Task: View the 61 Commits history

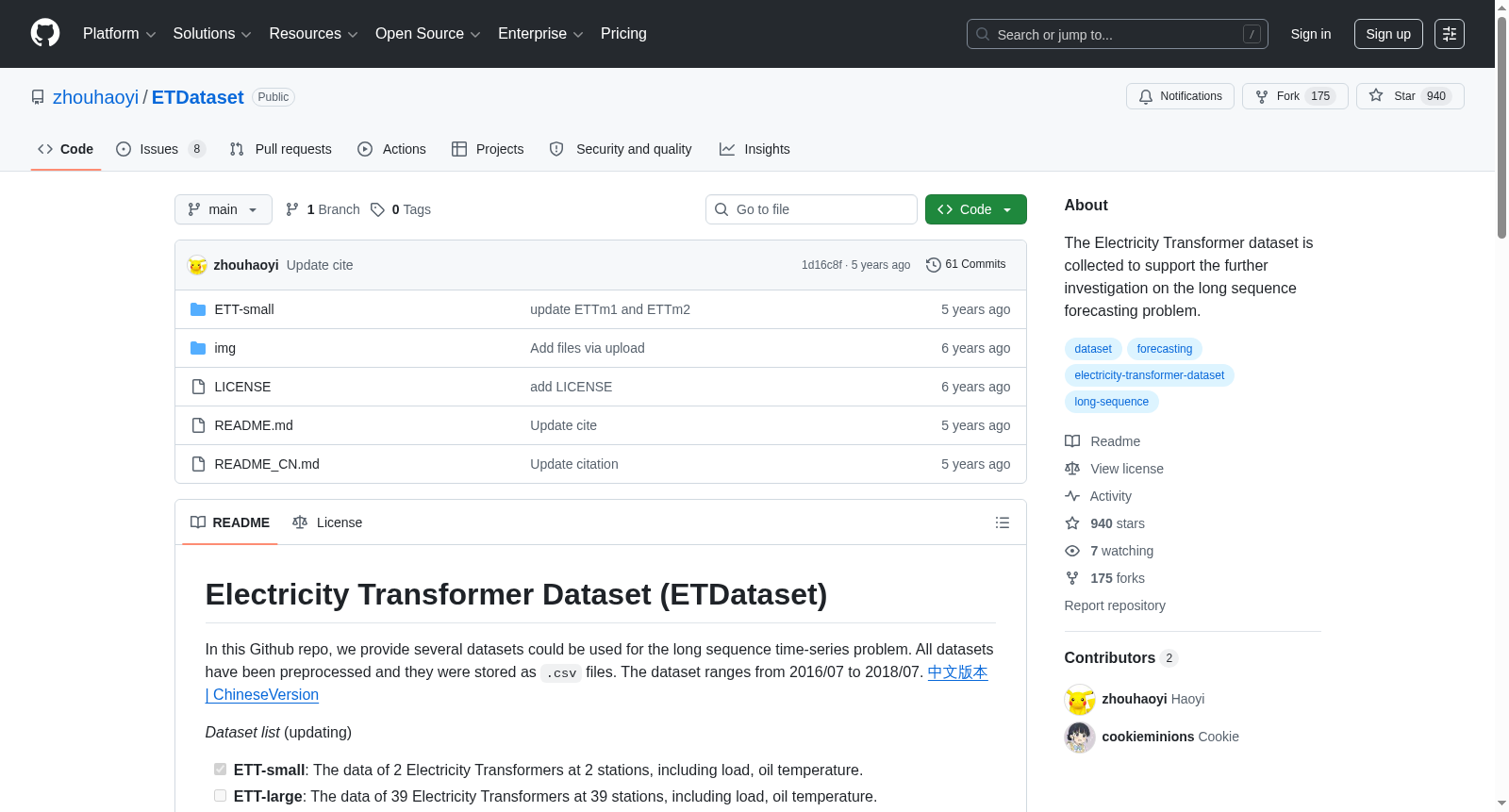Action: (966, 265)
